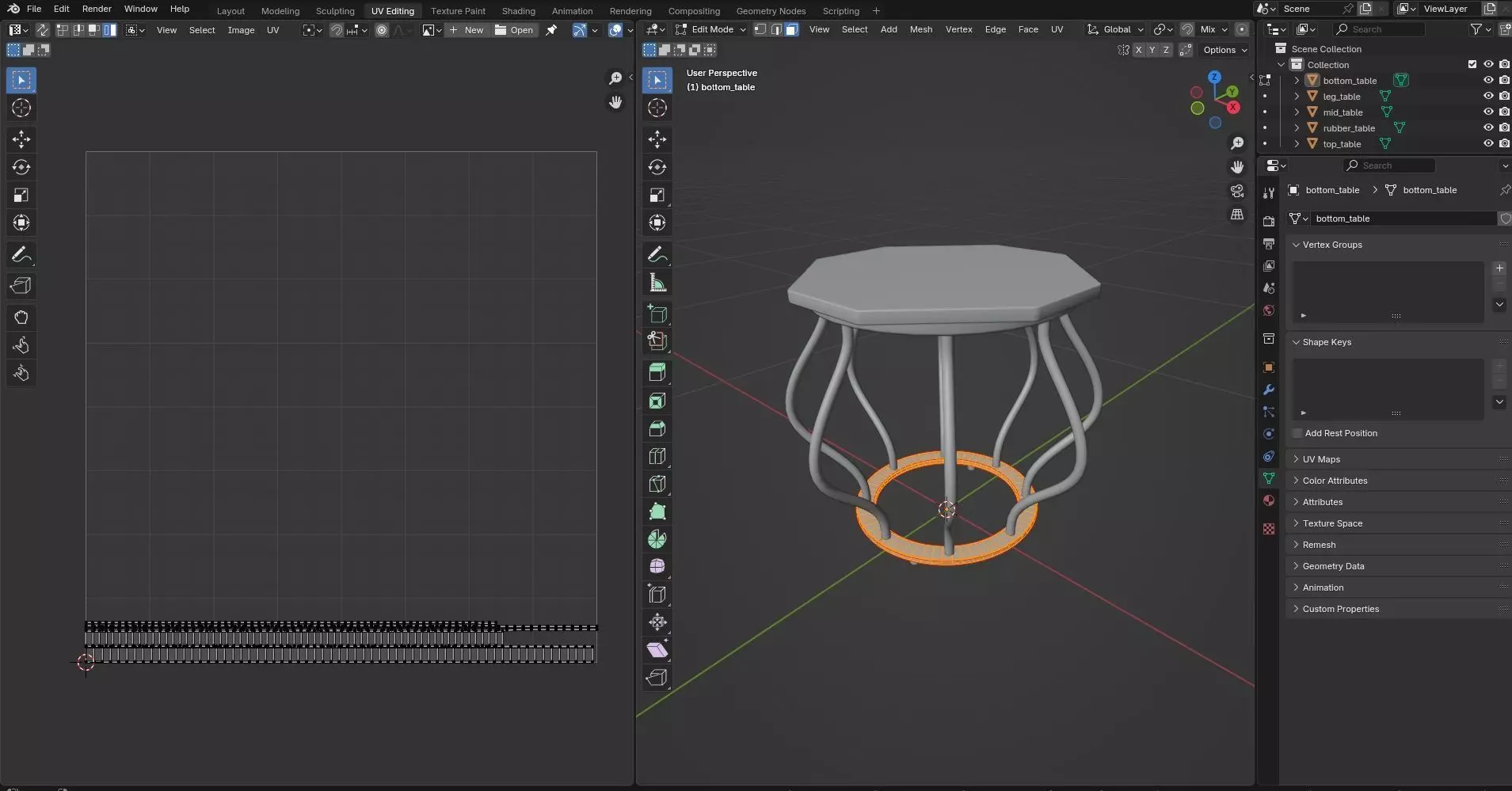The image size is (1512, 791).
Task: Click the properties Search field
Action: coord(1389,165)
